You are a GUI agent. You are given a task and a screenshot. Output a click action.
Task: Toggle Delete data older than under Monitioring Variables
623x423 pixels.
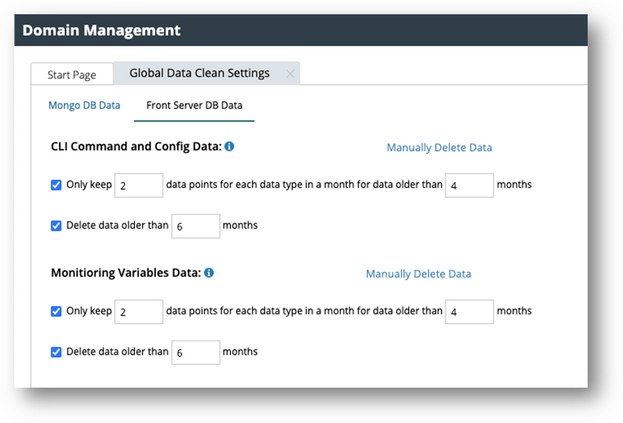coord(56,352)
